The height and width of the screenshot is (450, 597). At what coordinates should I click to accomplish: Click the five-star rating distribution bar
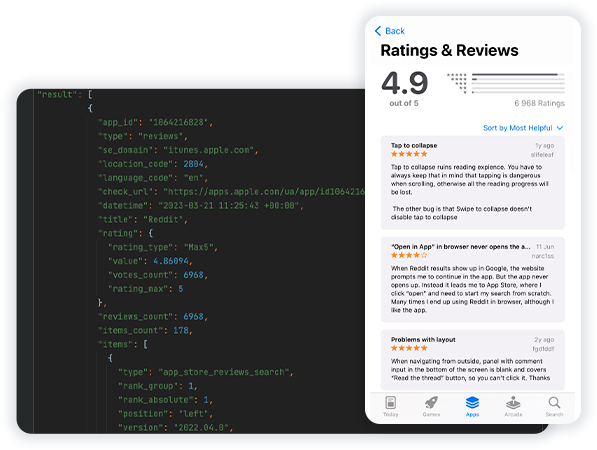coord(518,75)
